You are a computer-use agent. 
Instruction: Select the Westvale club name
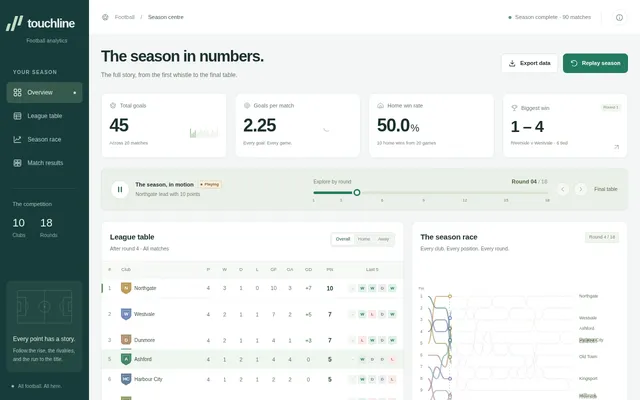click(x=144, y=314)
